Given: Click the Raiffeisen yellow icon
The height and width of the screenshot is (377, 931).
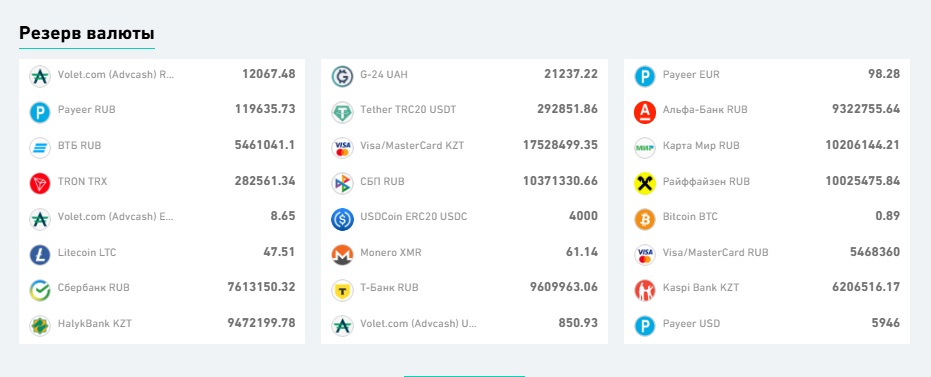Looking at the screenshot, I should pyautogui.click(x=645, y=183).
